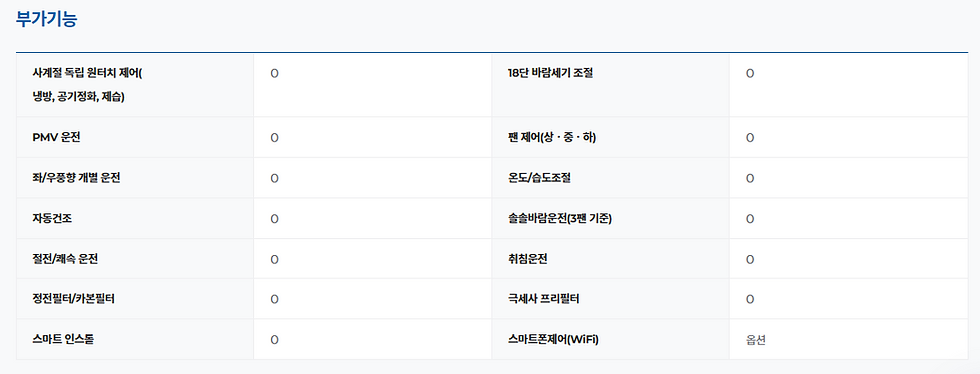The image size is (980, 374).
Task: Click the O value for 온도/습도조절
Action: pyautogui.click(x=750, y=179)
